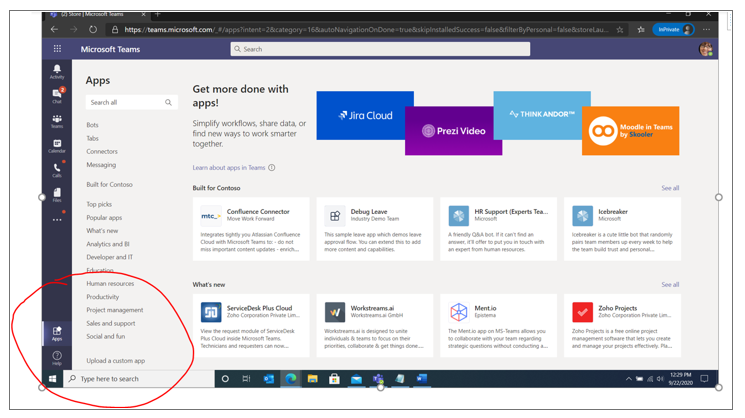Image resolution: width=745 pixels, height=418 pixels.
Task: Open the Chat icon with badge
Action: click(x=57, y=95)
